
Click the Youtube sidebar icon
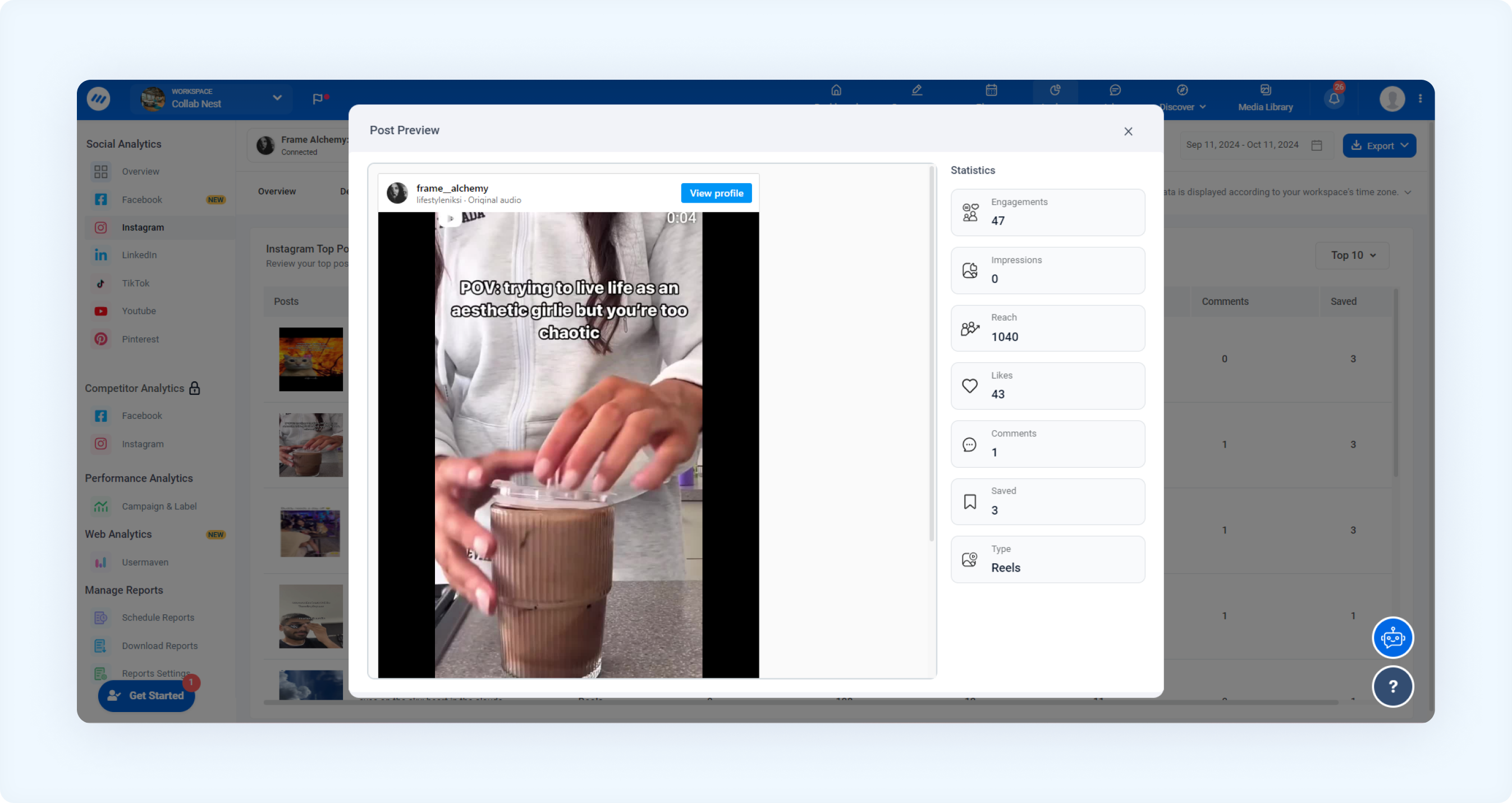click(101, 311)
